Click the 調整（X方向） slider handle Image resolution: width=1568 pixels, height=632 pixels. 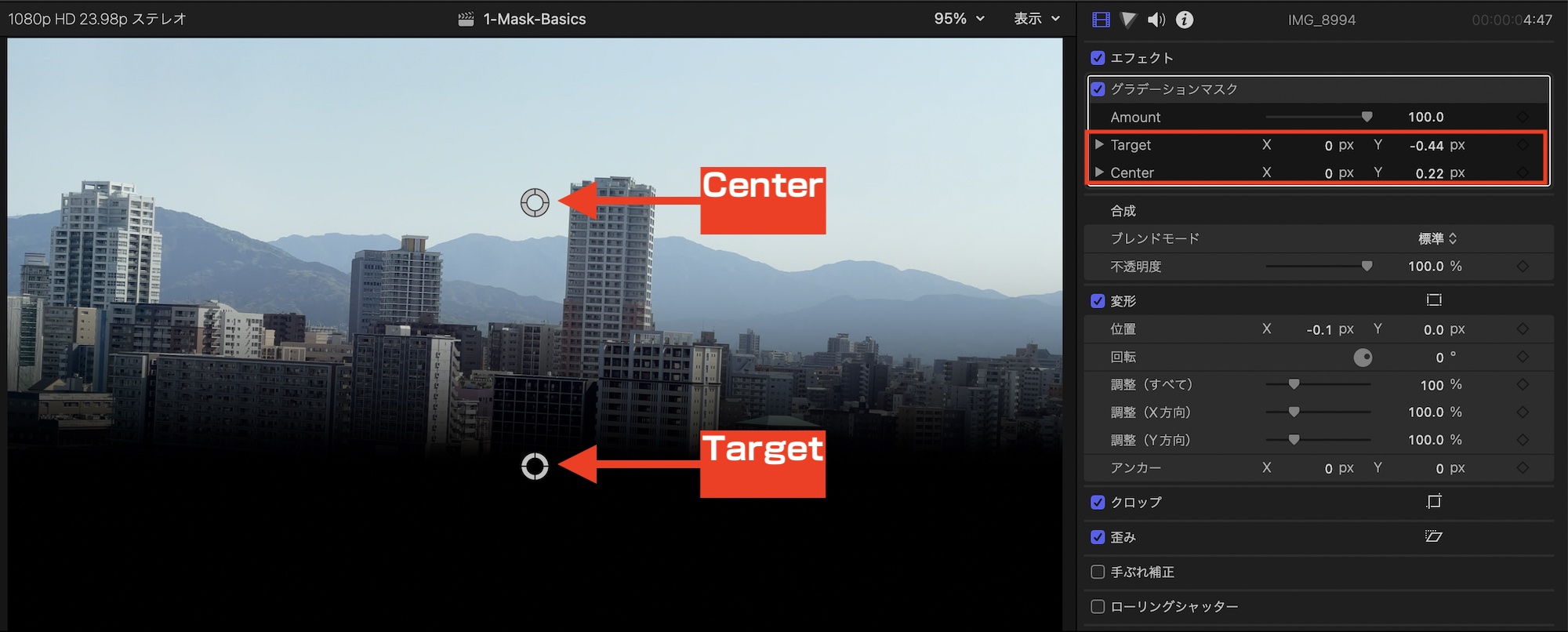(1294, 412)
